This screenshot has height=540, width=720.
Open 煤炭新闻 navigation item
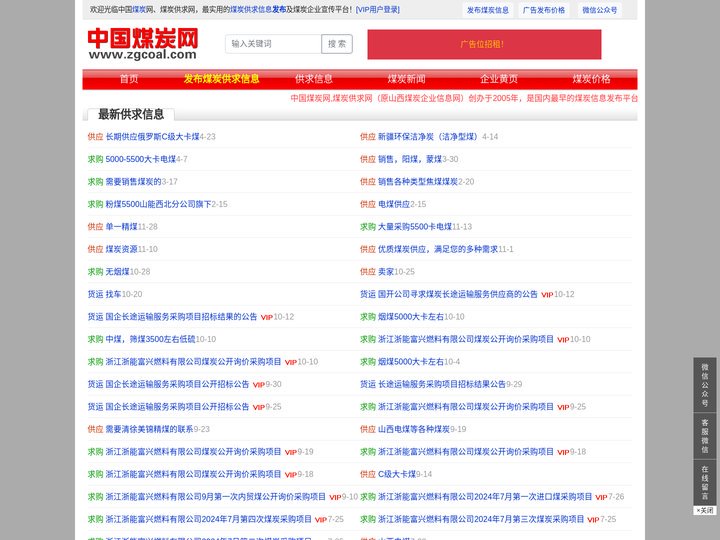[x=406, y=79]
